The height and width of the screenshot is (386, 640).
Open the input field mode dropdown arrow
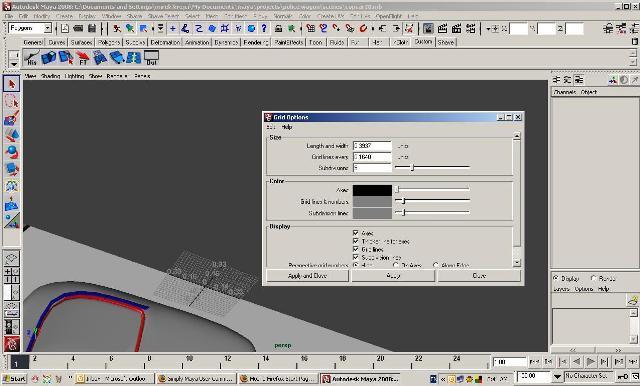[x=488, y=29]
